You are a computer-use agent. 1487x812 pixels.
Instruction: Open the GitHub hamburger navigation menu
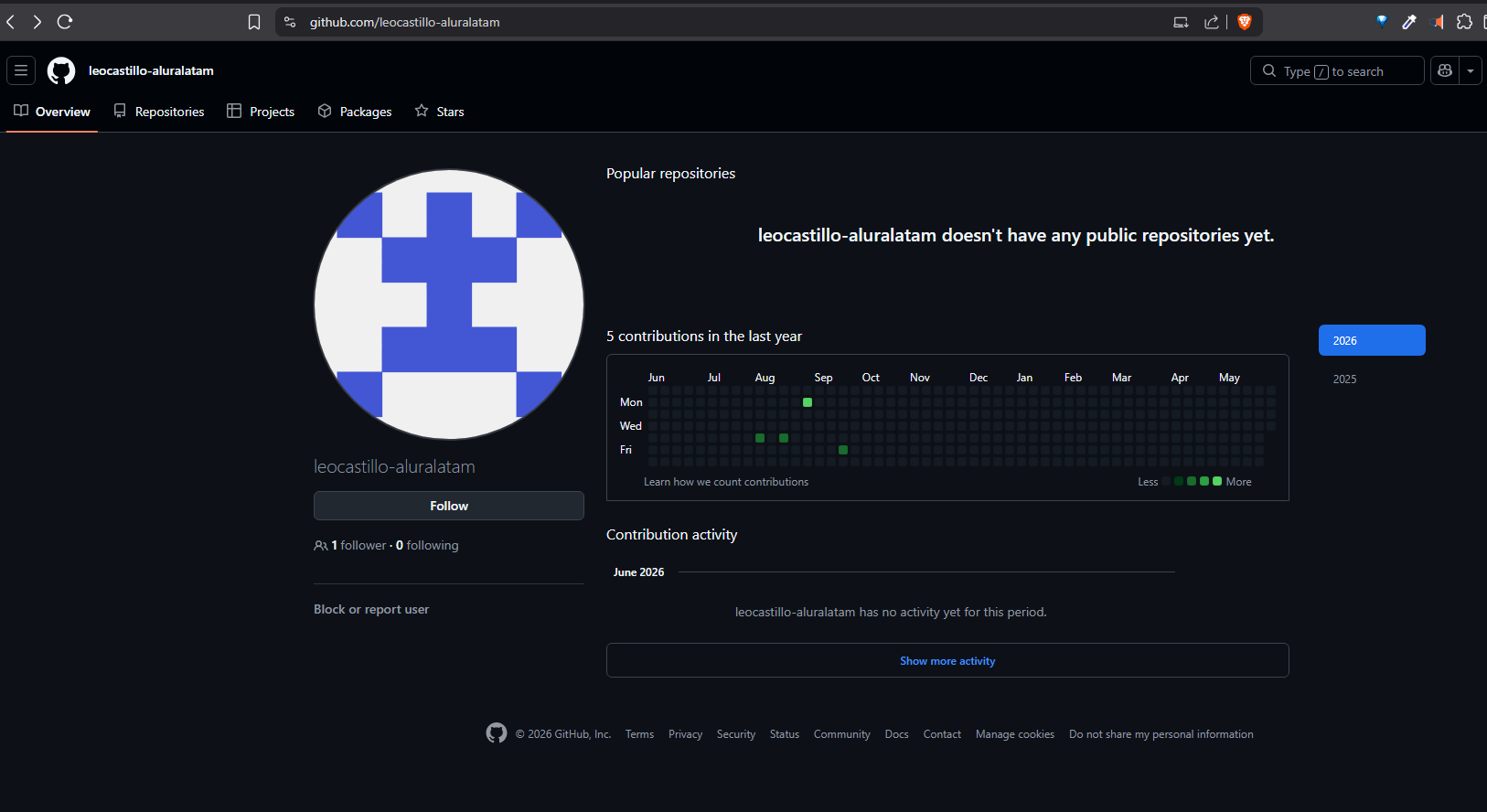(21, 70)
